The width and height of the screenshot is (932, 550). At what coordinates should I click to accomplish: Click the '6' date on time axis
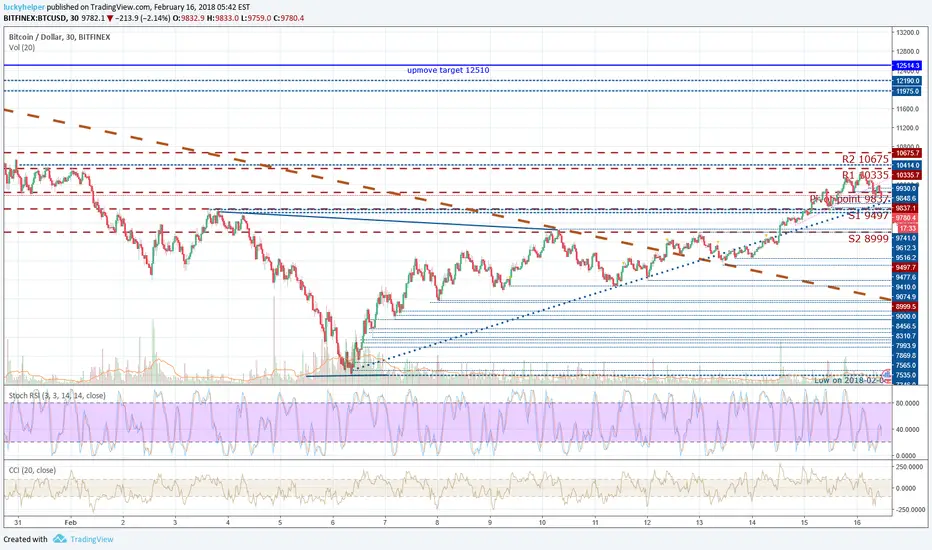[333, 523]
